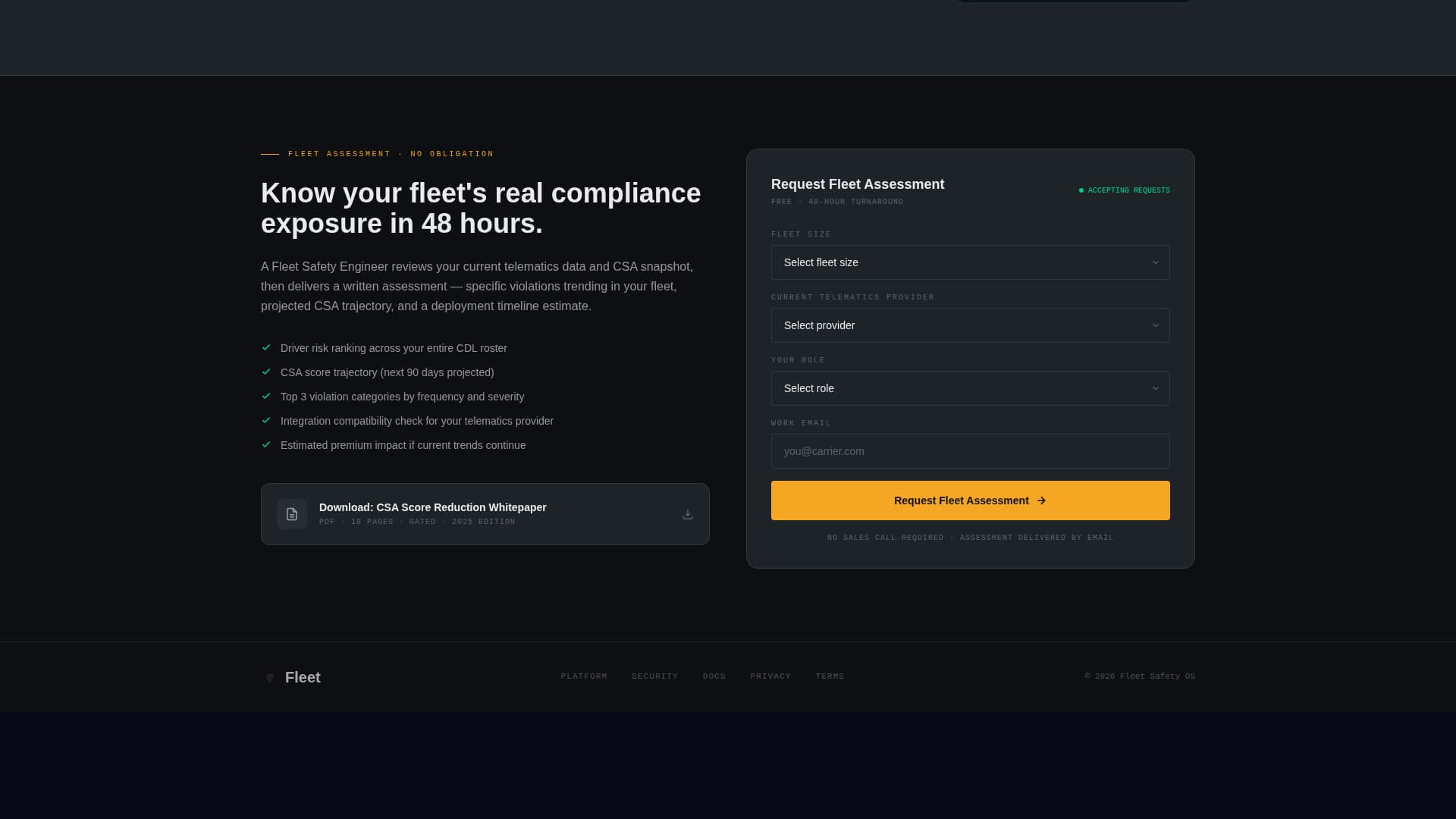Click the No sales call required note
Screen dimensions: 1456x819
coord(971,538)
